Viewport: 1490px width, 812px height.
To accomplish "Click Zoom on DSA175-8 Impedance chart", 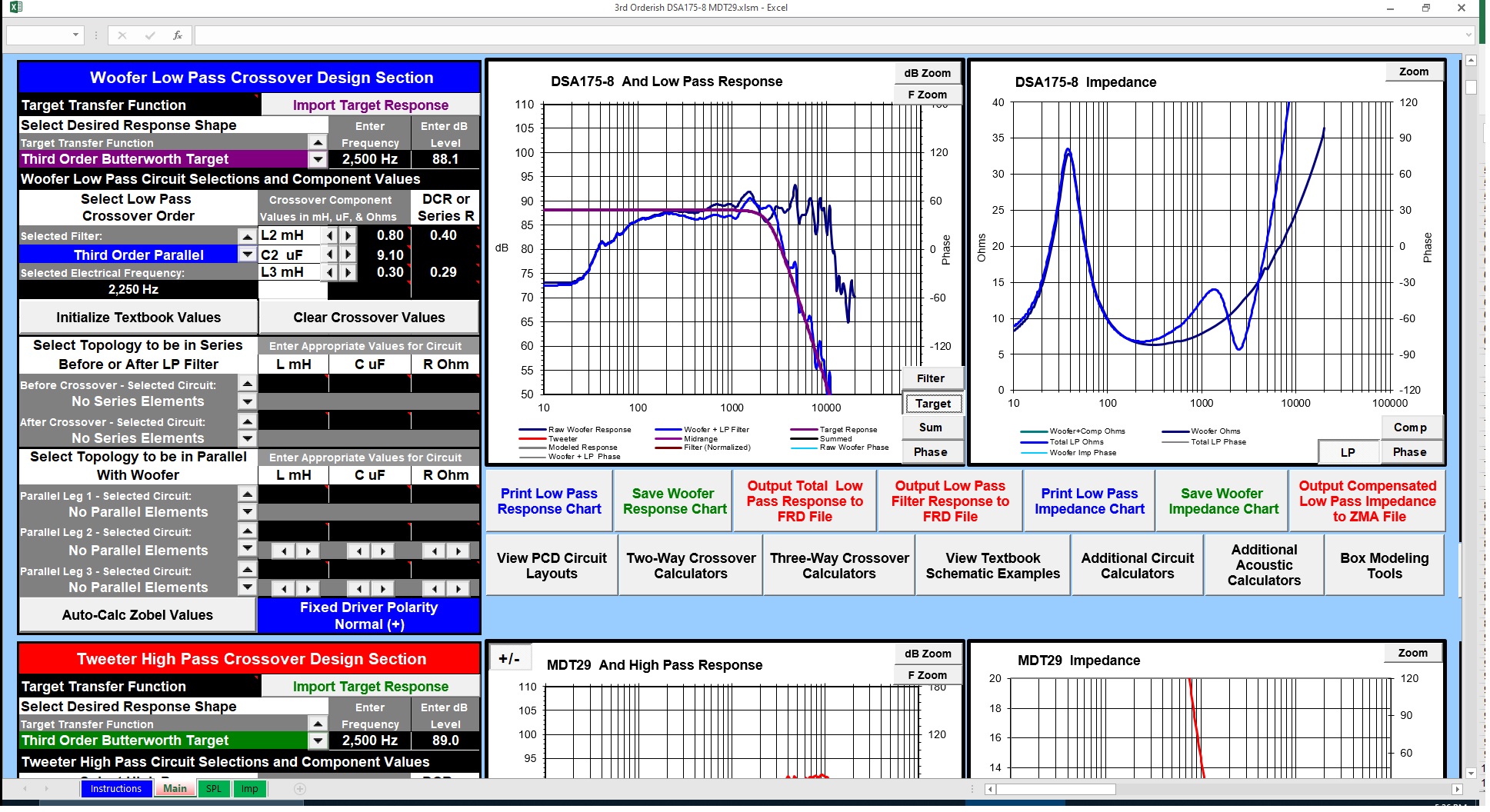I will click(1414, 72).
